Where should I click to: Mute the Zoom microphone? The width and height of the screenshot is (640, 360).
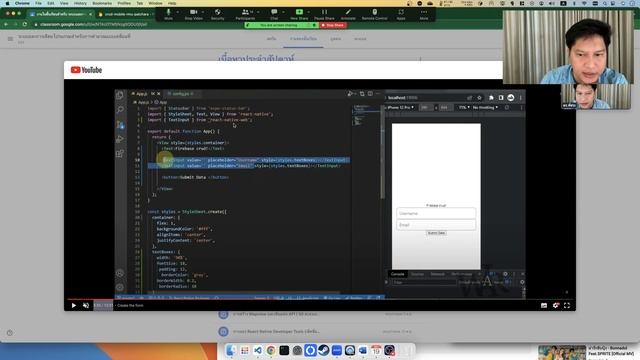(168, 14)
